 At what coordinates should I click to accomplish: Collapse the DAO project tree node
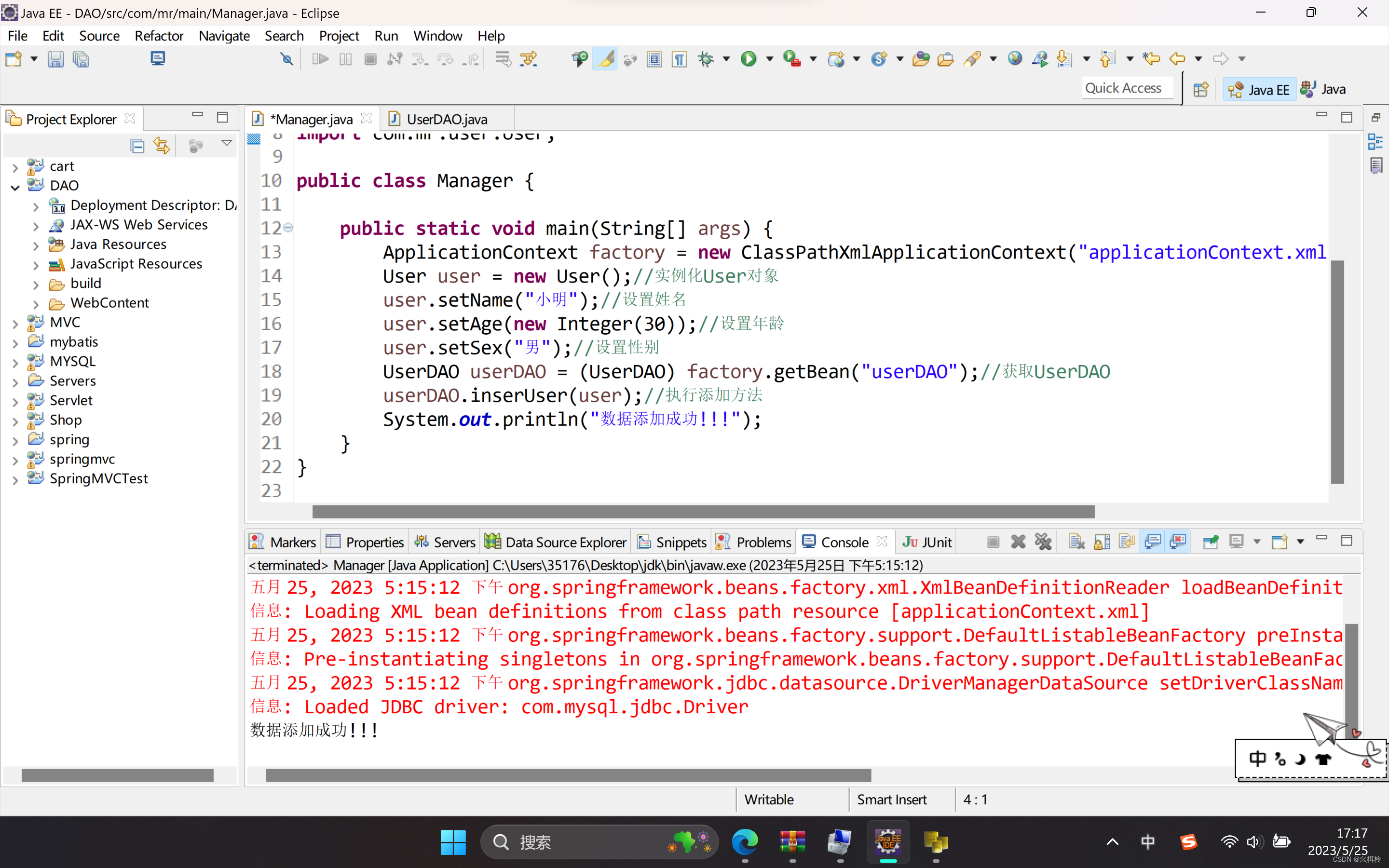click(15, 186)
